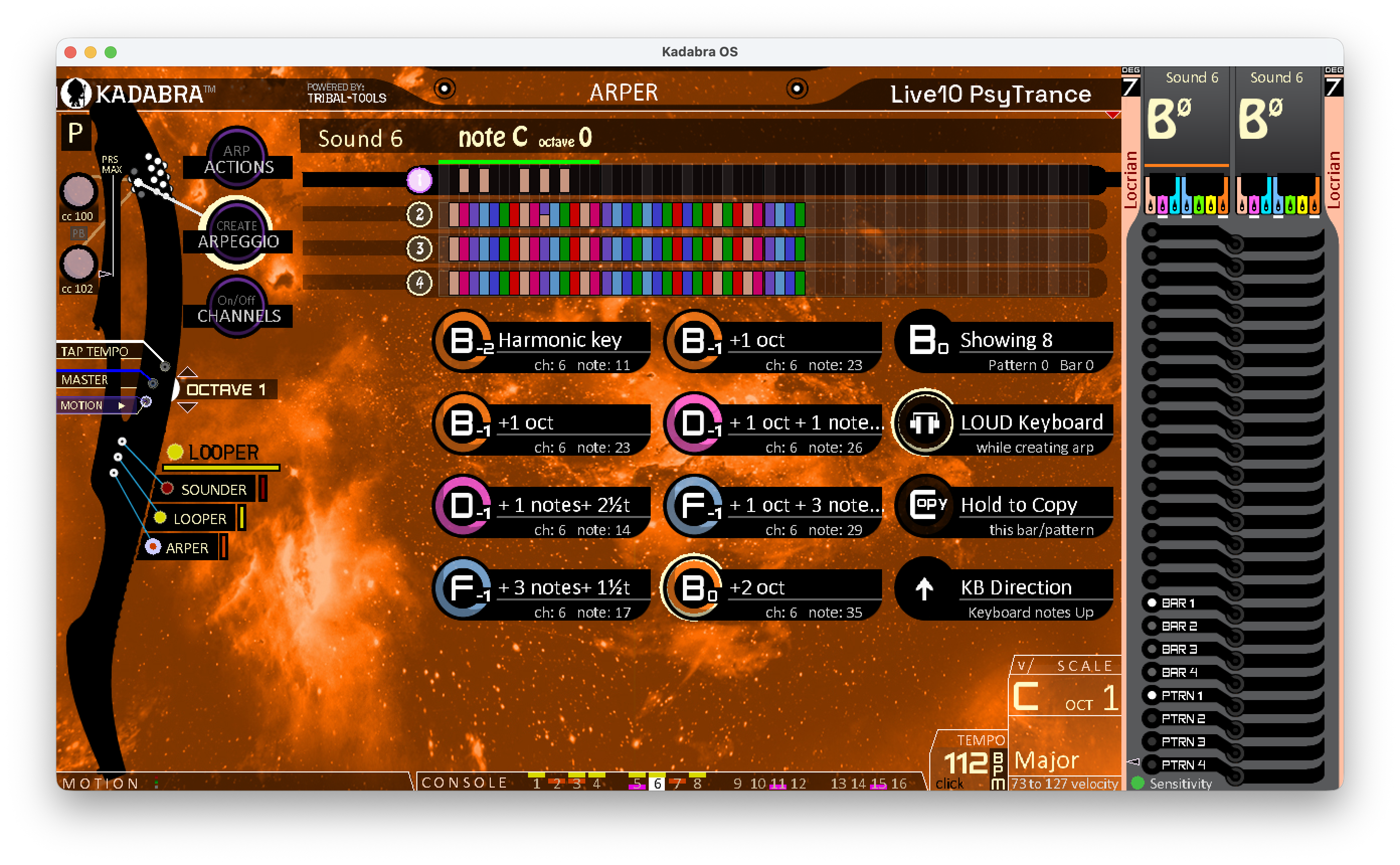Screen dimensions: 1400x865
Task: Open the On/Off CHANNELS circle
Action: tap(237, 307)
